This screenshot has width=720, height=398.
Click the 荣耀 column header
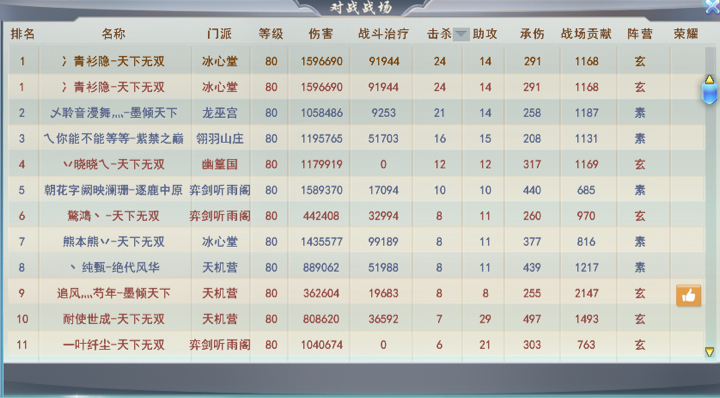[686, 34]
